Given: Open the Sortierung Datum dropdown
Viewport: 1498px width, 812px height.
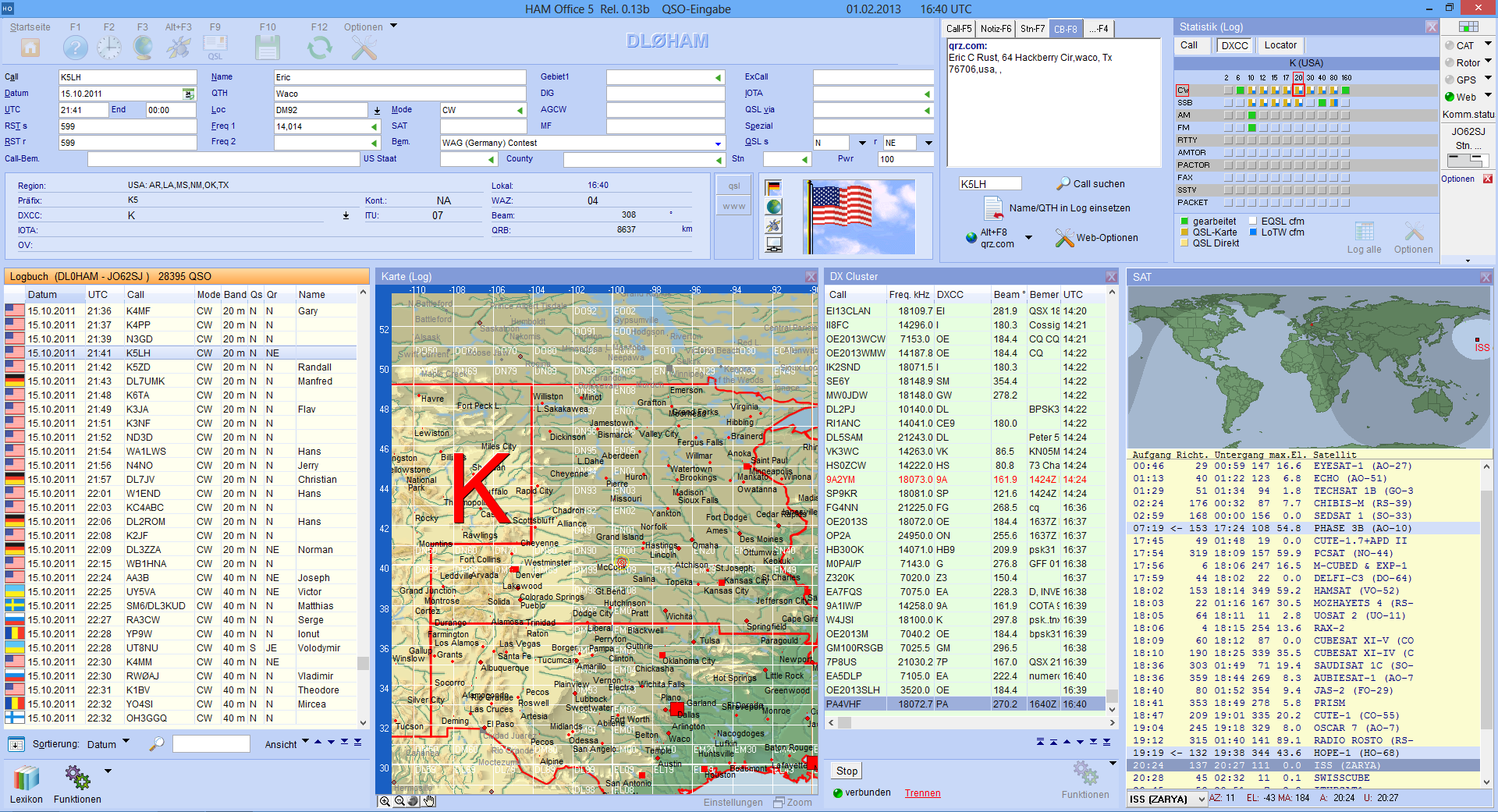Looking at the screenshot, I should pos(126,742).
